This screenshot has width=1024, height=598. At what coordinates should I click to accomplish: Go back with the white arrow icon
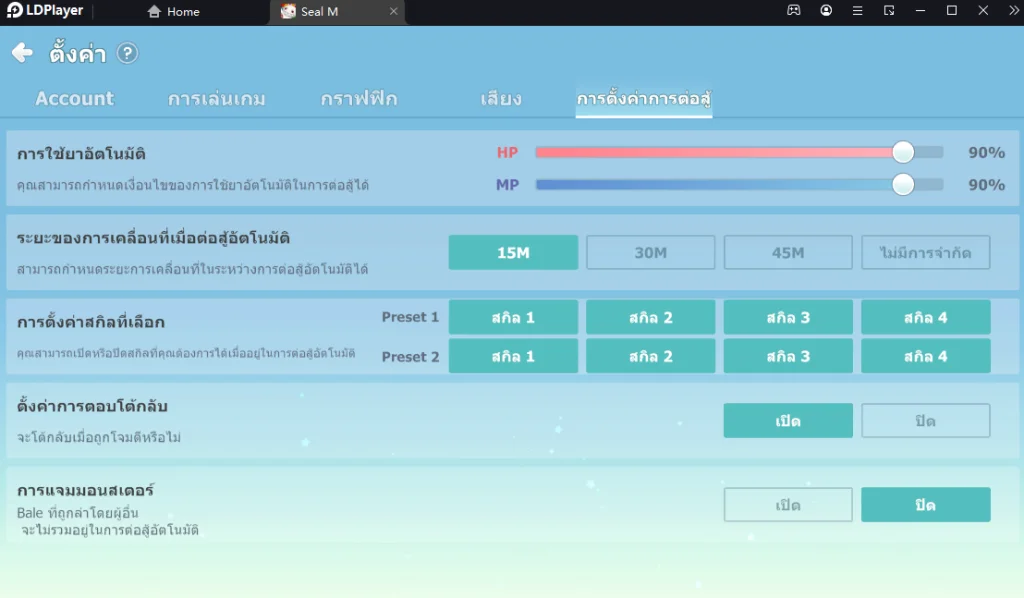pyautogui.click(x=22, y=53)
